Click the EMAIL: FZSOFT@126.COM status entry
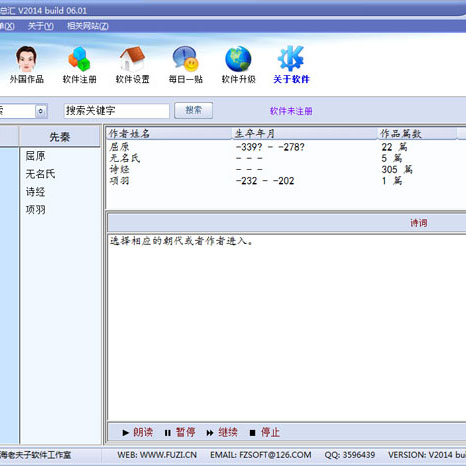The image size is (466, 466). pos(261,455)
